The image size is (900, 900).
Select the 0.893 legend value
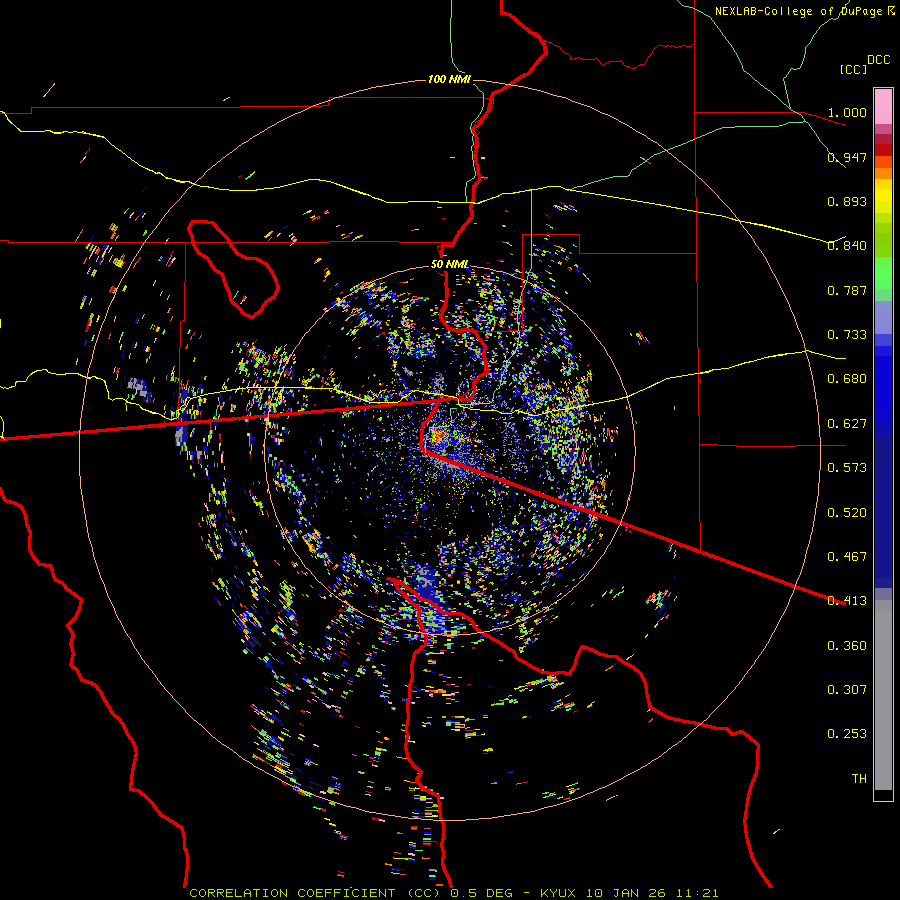pyautogui.click(x=847, y=201)
